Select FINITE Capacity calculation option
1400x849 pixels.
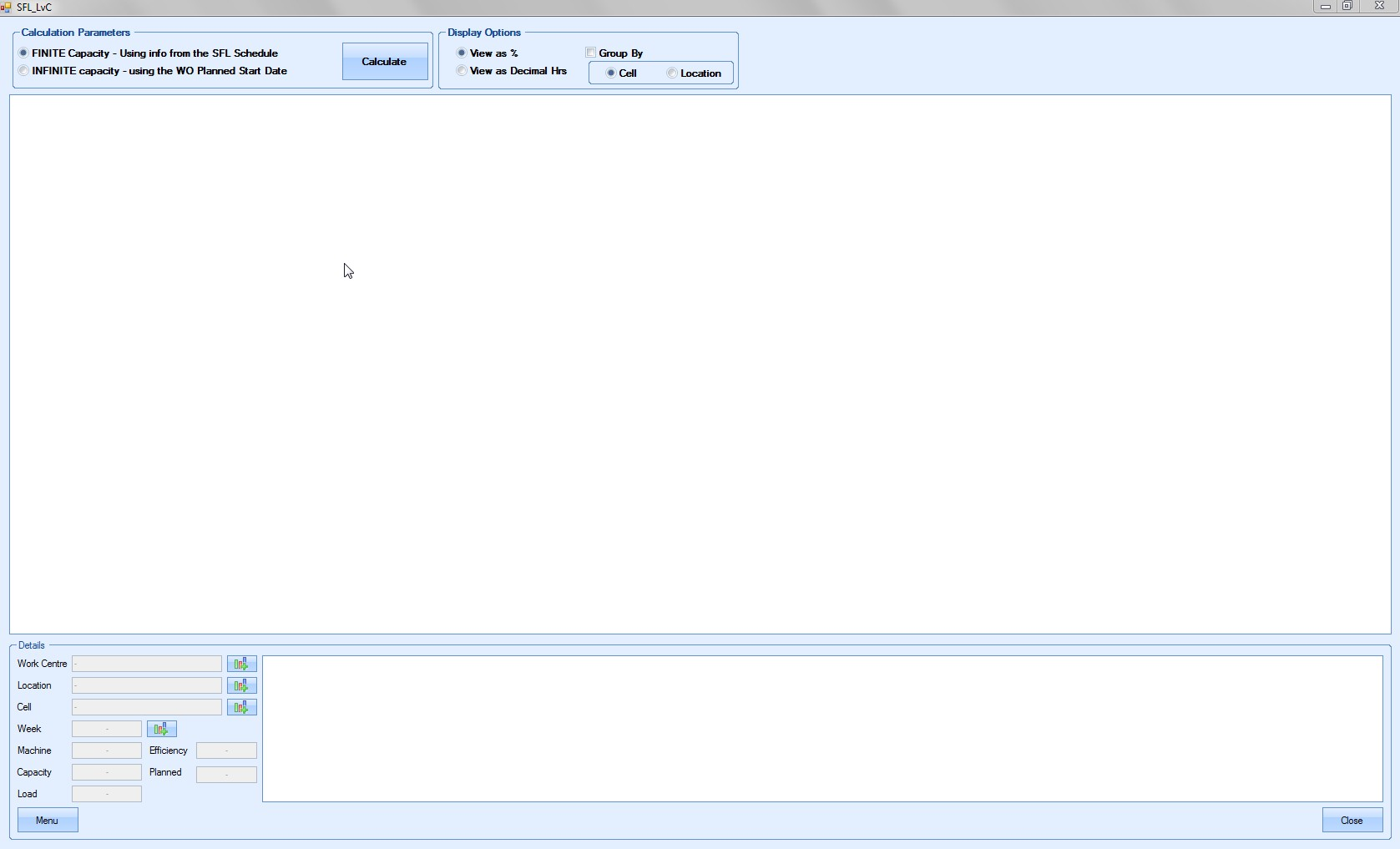23,53
